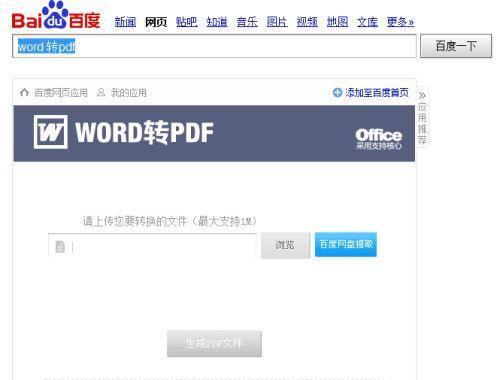The width and height of the screenshot is (500, 380).
Task: Click the home icon beside 百度网页应用
Action: coord(24,92)
